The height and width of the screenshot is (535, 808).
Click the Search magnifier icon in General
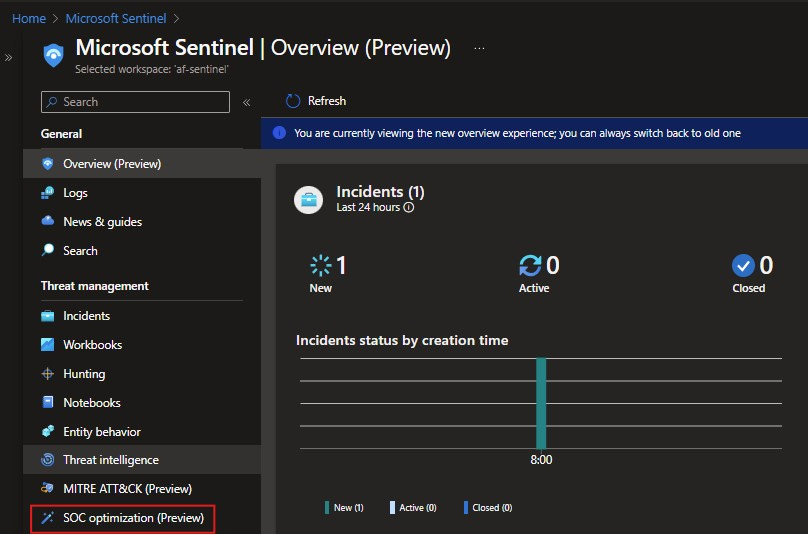click(x=47, y=250)
